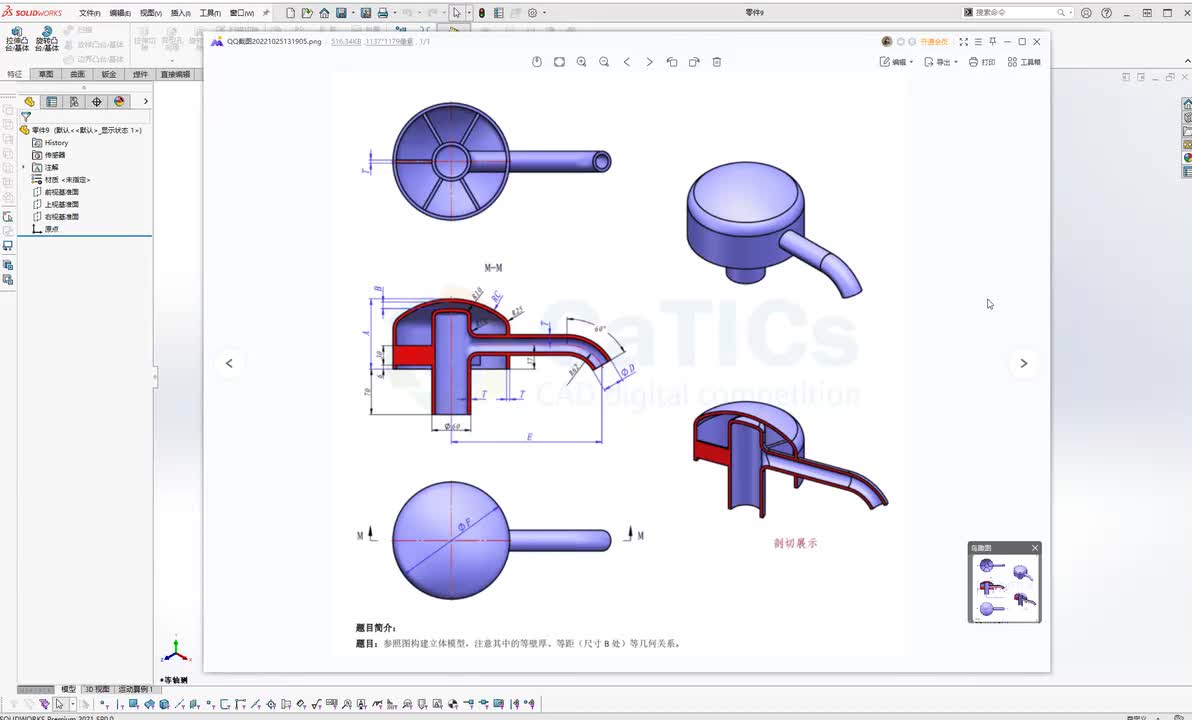Create a new document from SolidWorks toolbar
1192x720 pixels.
pos(290,13)
